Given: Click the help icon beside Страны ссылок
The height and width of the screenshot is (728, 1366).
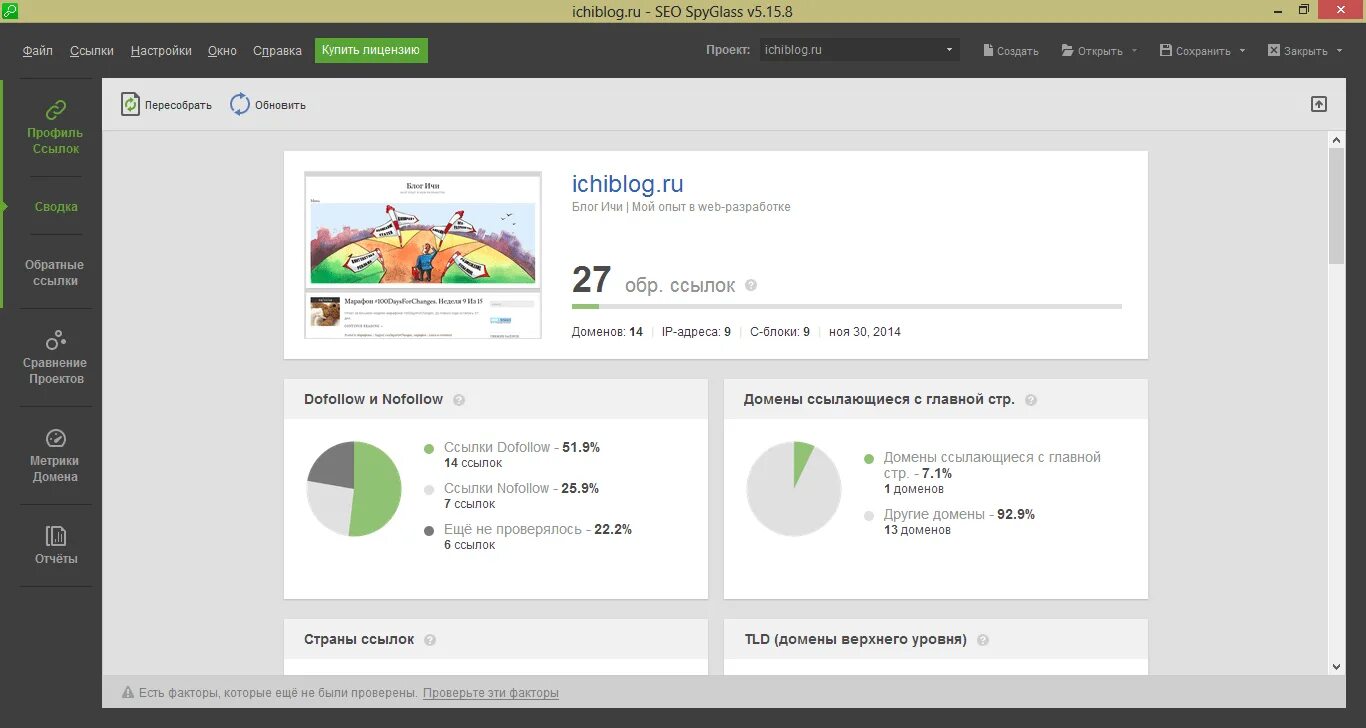Looking at the screenshot, I should [x=430, y=640].
